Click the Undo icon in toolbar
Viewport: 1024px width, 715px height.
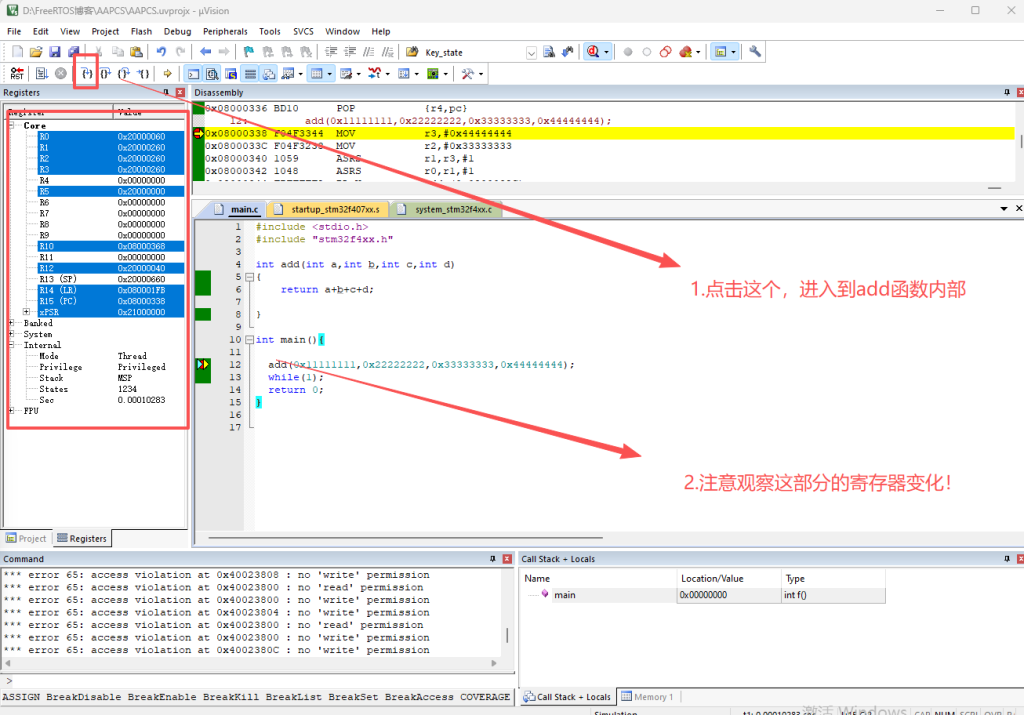161,52
